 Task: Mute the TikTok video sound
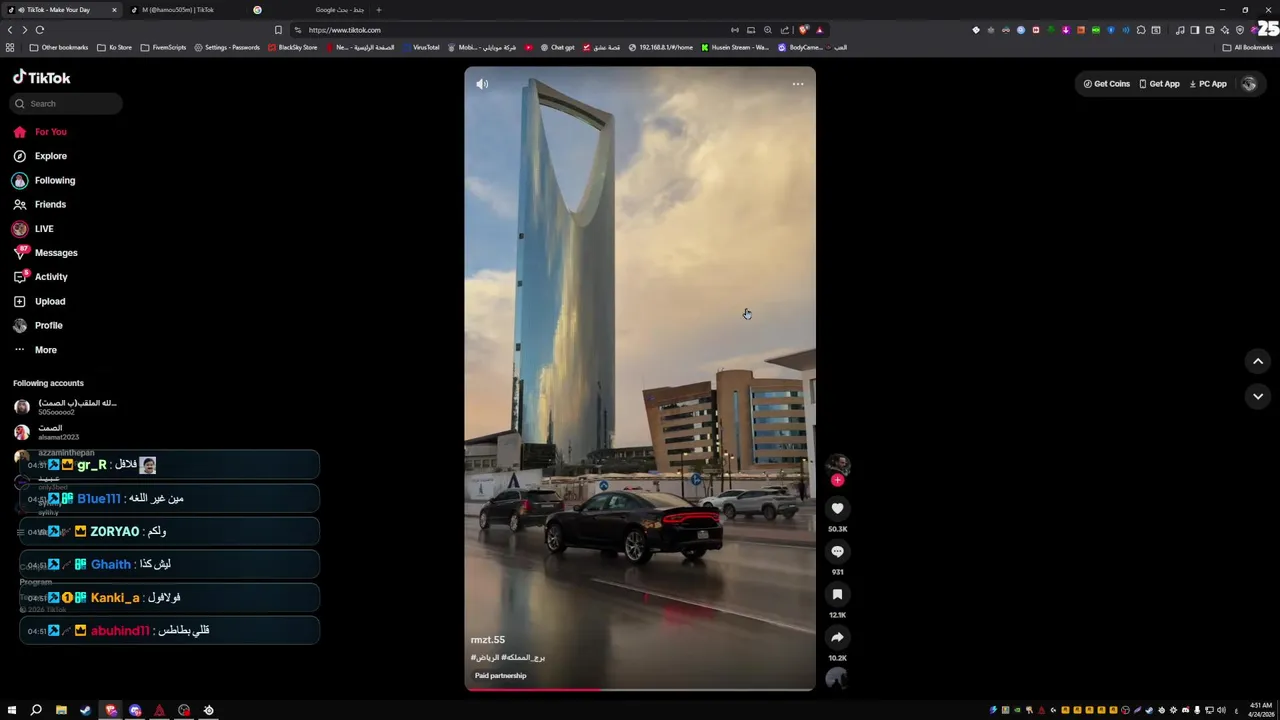pos(482,84)
